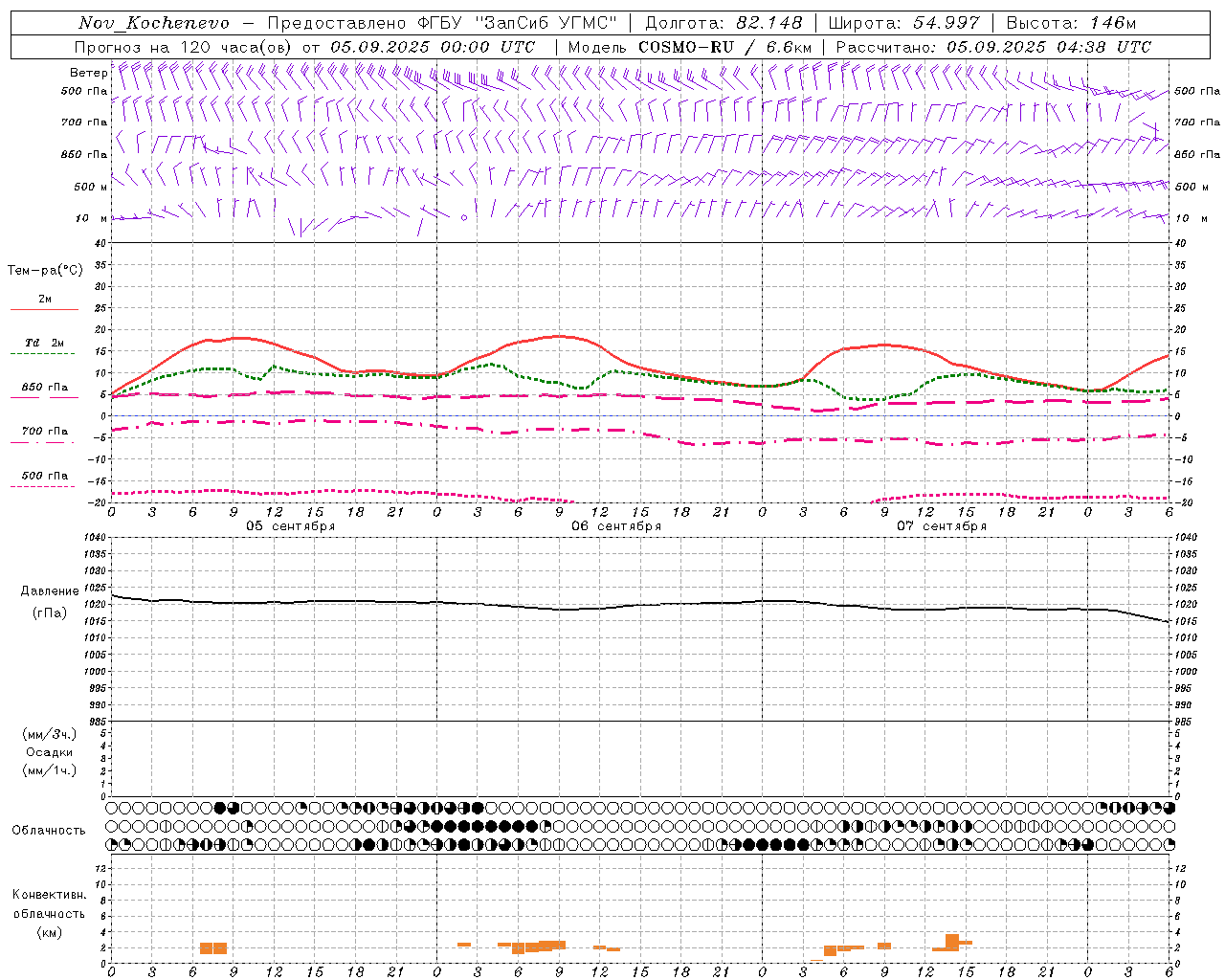
Task: Click the Тем-ра(°C) temperature panel label
Action: [x=45, y=271]
